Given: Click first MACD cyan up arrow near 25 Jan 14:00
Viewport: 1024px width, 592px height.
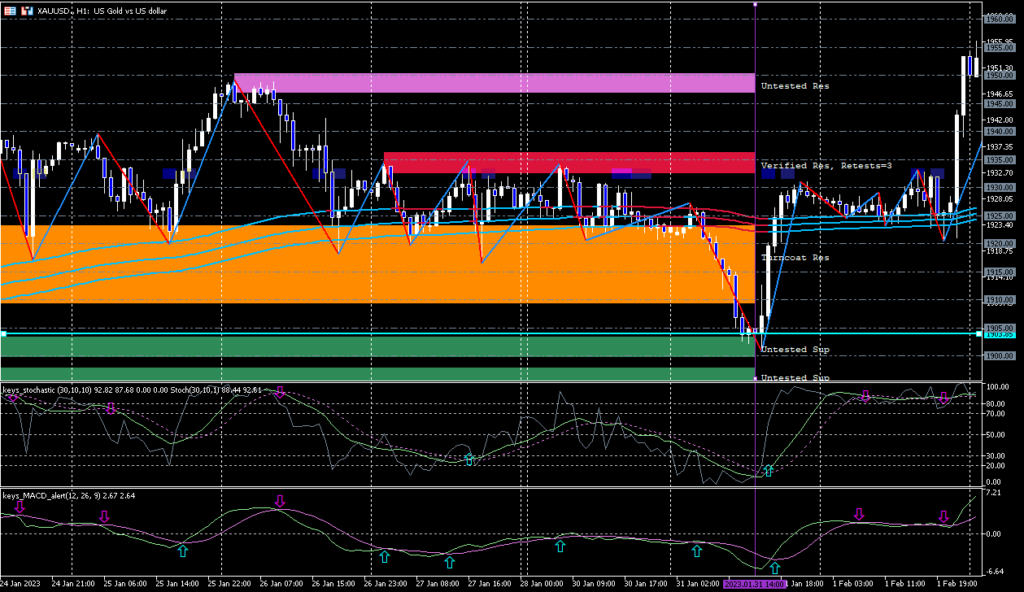Looking at the screenshot, I should click(x=182, y=550).
